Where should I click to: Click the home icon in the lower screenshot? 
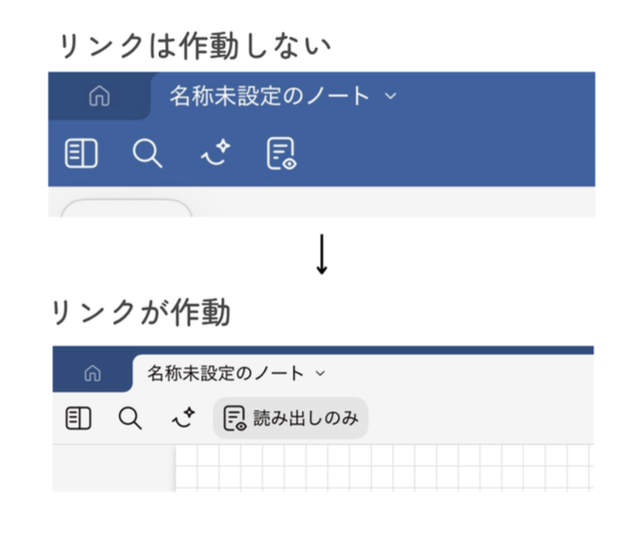click(92, 374)
